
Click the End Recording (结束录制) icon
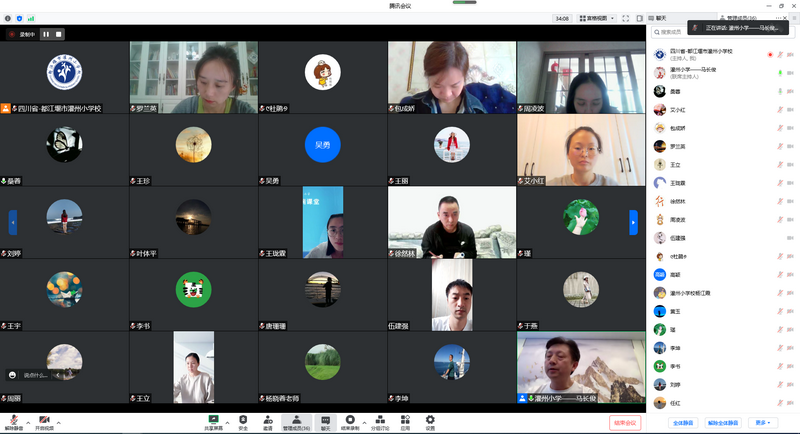(x=351, y=420)
